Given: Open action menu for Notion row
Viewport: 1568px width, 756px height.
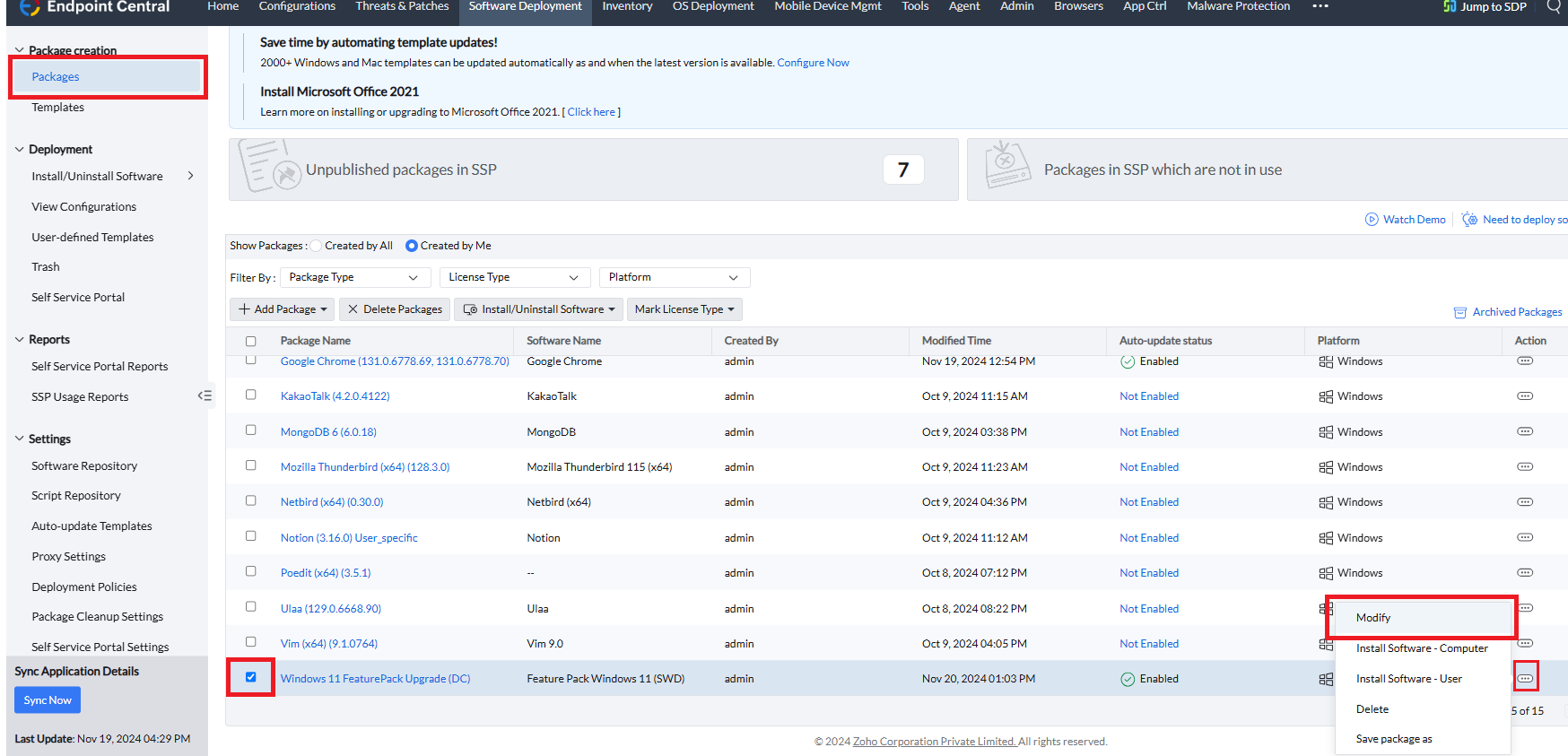Looking at the screenshot, I should 1525,537.
